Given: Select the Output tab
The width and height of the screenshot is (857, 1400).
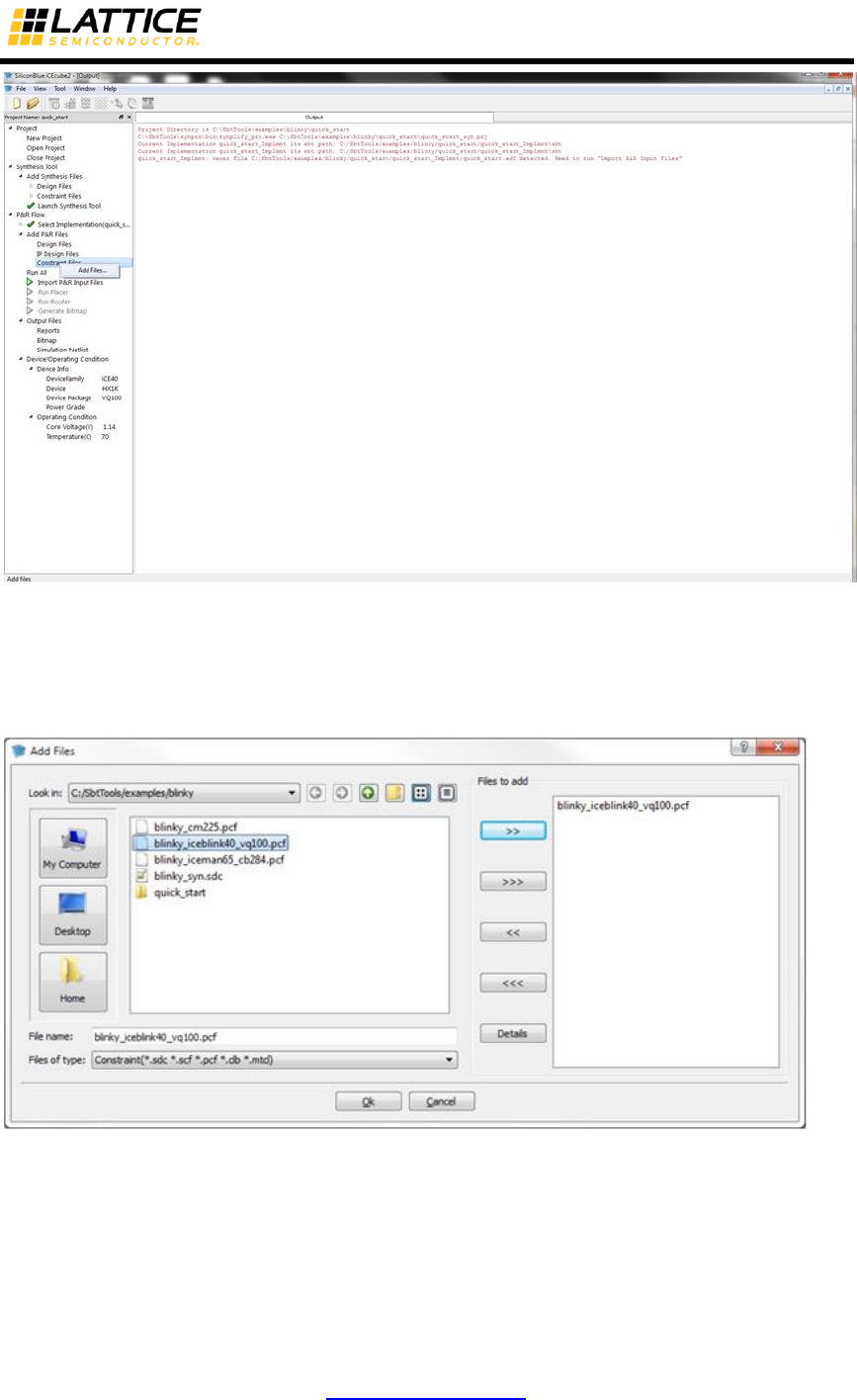Looking at the screenshot, I should coord(314,117).
